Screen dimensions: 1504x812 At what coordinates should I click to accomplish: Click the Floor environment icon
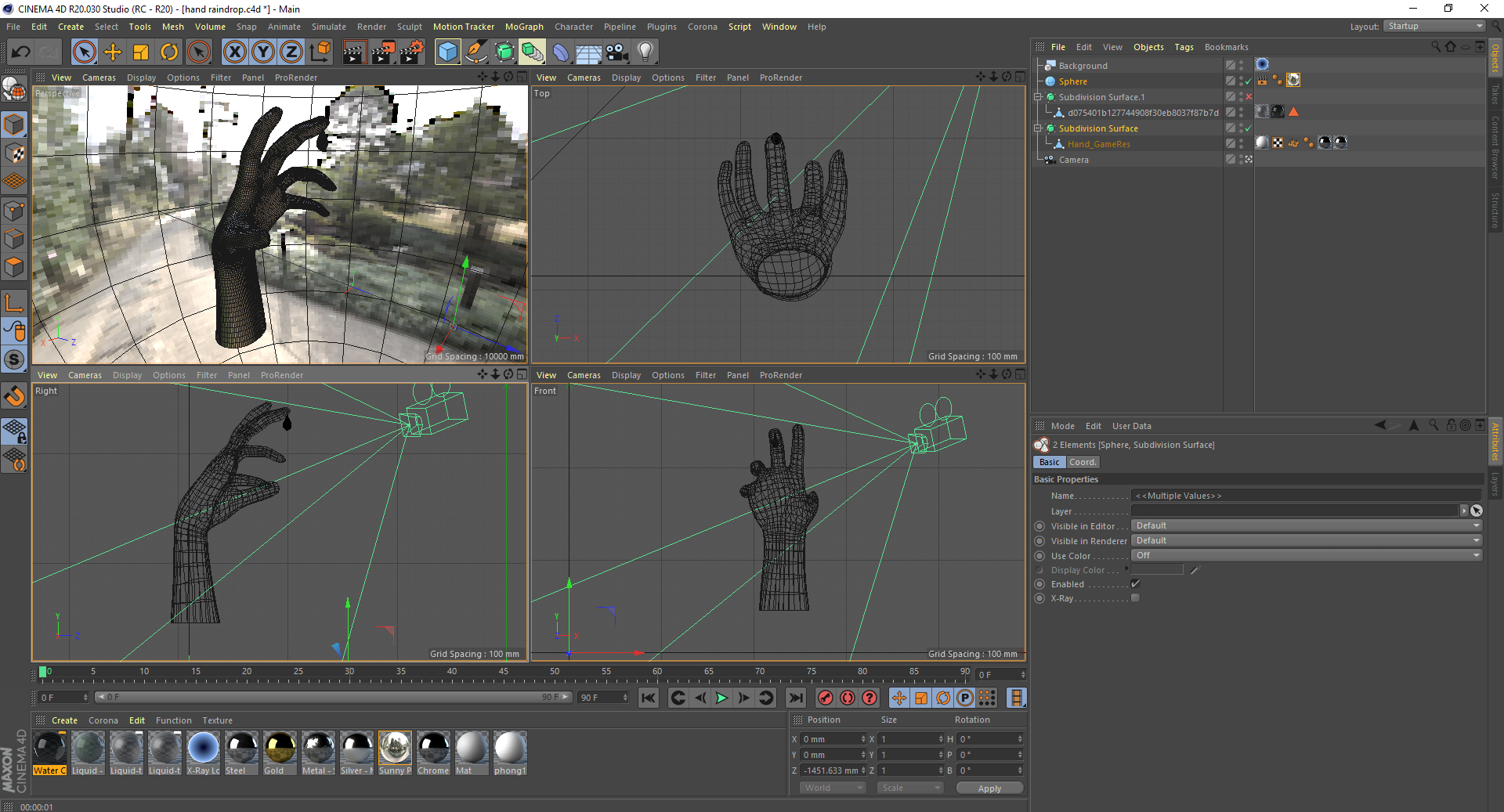(589, 52)
